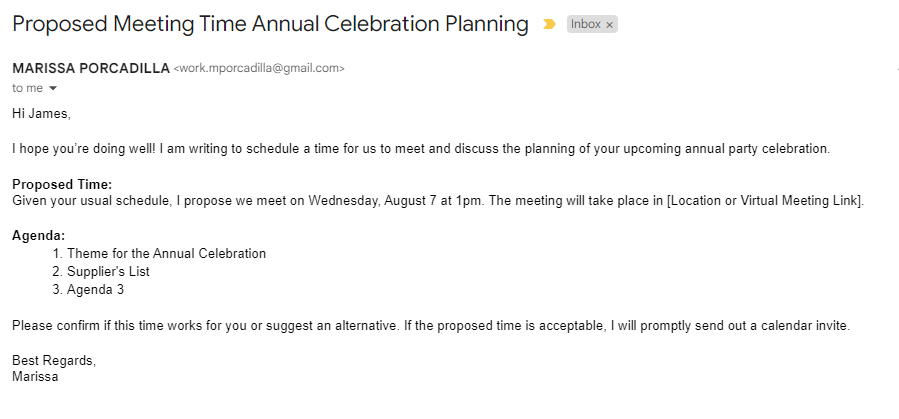Select agenda item "Theme for the Annual Celebration"

tap(166, 254)
